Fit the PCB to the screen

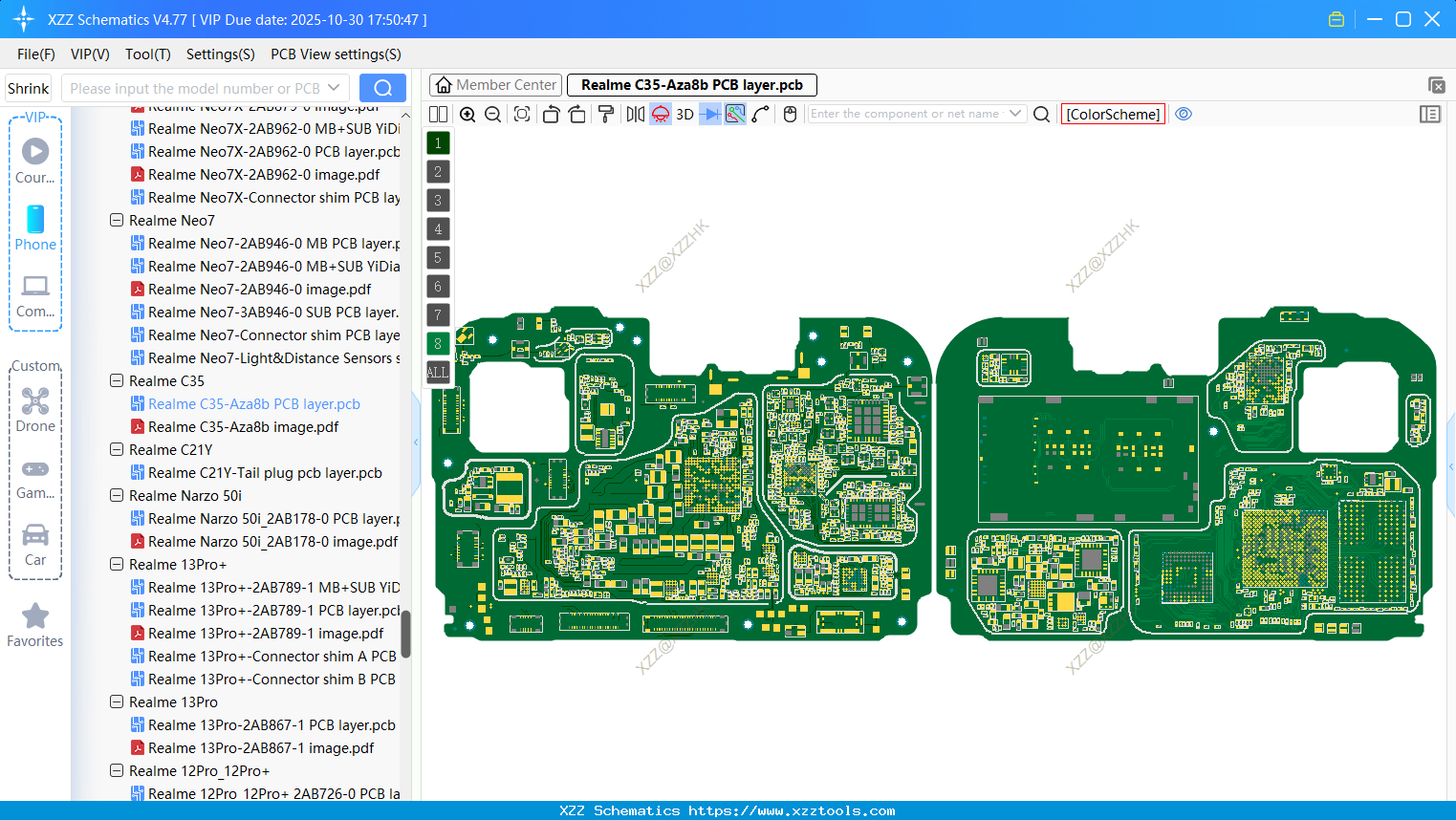pyautogui.click(x=522, y=115)
